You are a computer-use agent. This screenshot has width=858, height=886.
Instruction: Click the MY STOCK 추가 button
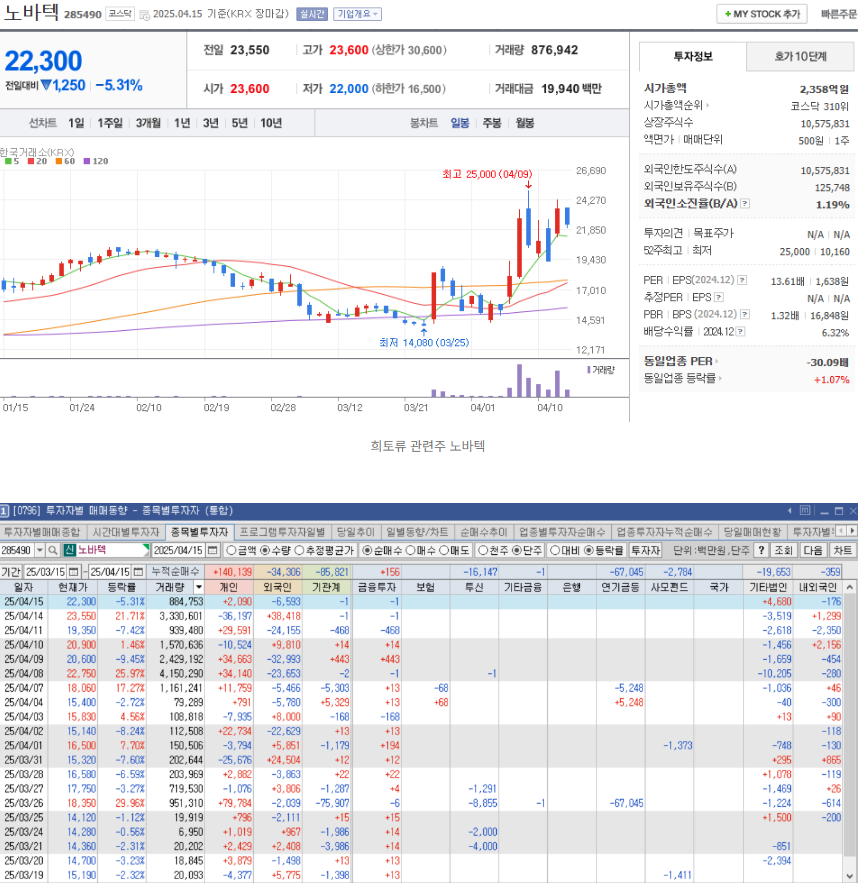762,14
